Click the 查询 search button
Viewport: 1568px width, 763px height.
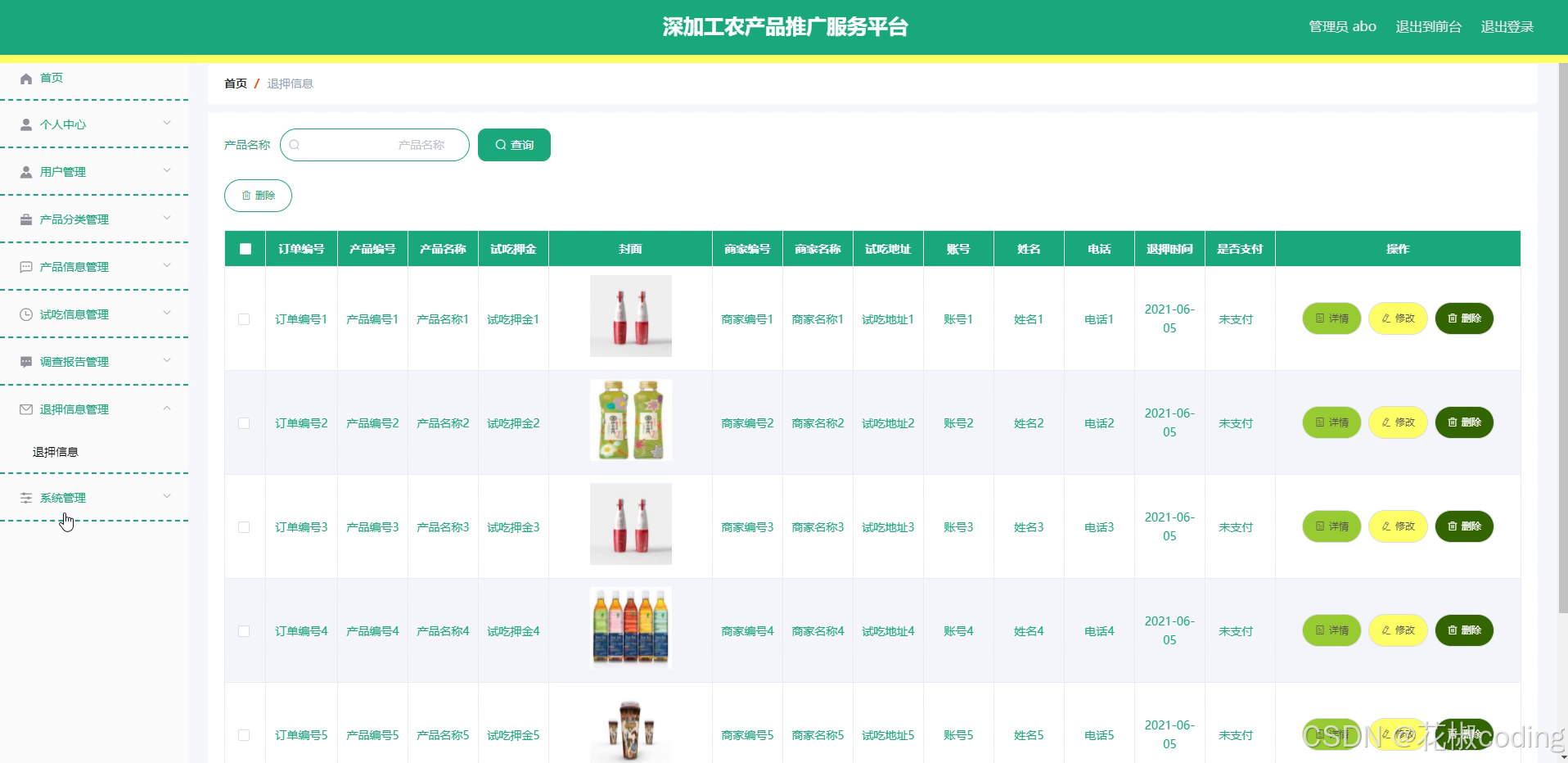click(x=513, y=144)
